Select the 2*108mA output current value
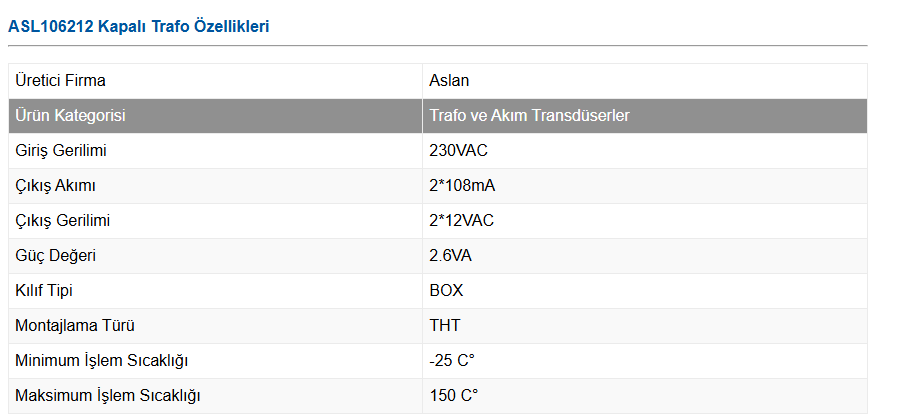This screenshot has height=419, width=906. 464,186
